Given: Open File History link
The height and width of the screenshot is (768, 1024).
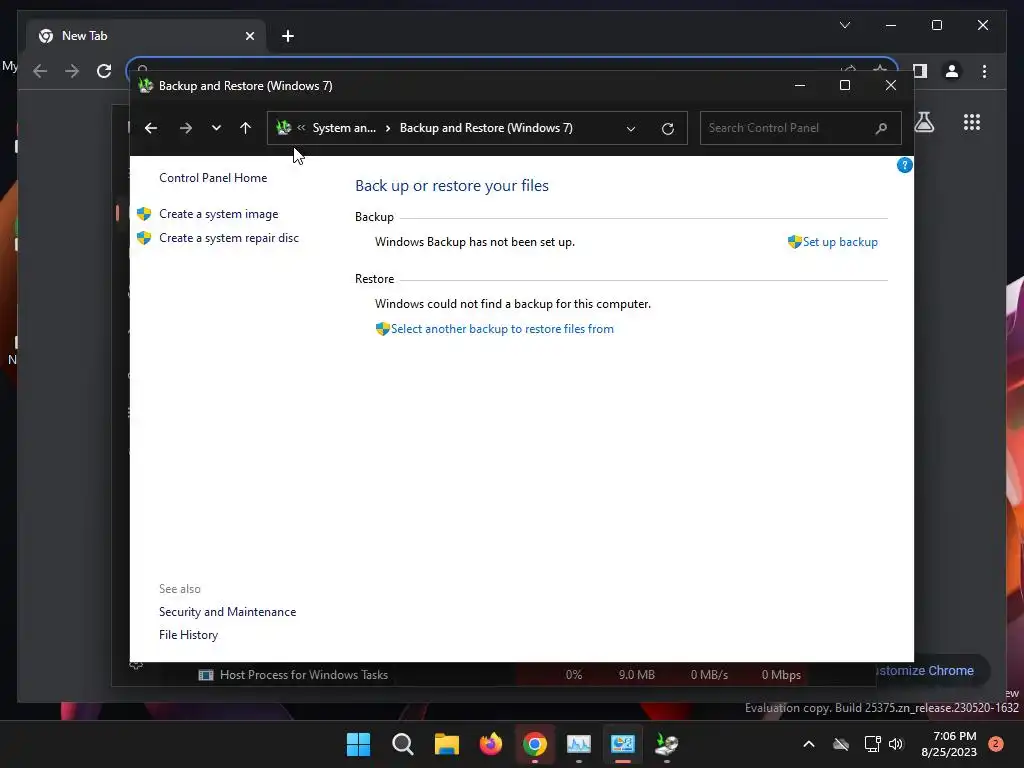Looking at the screenshot, I should click(188, 635).
